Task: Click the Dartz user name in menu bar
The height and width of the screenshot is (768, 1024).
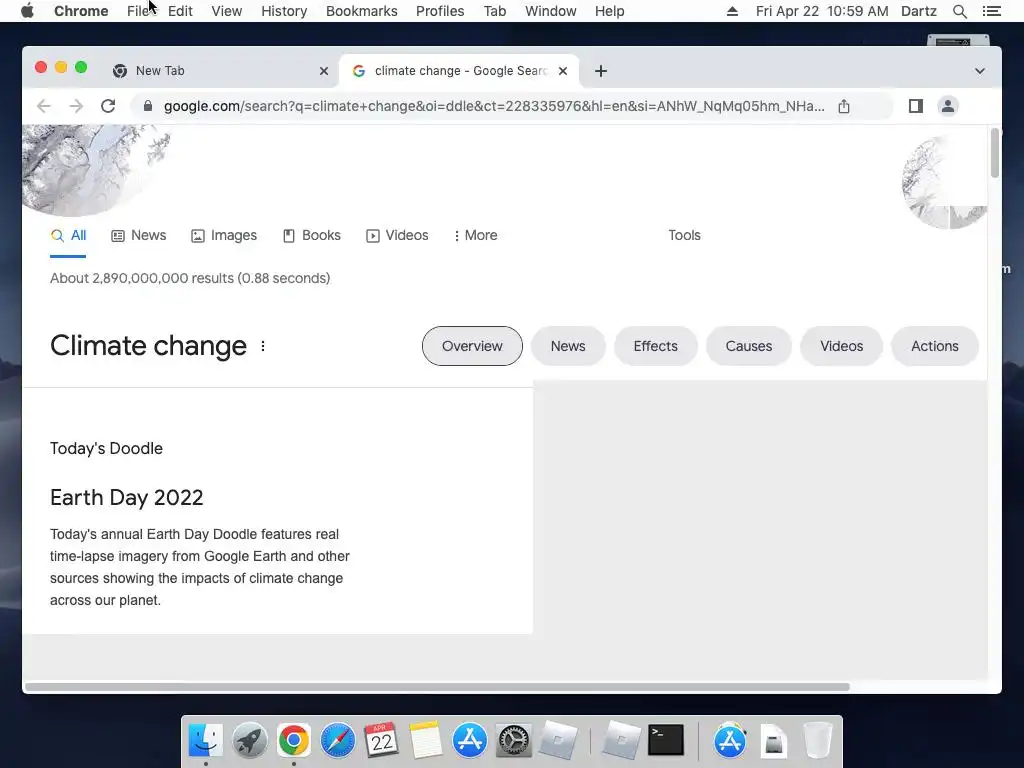Action: (x=919, y=11)
